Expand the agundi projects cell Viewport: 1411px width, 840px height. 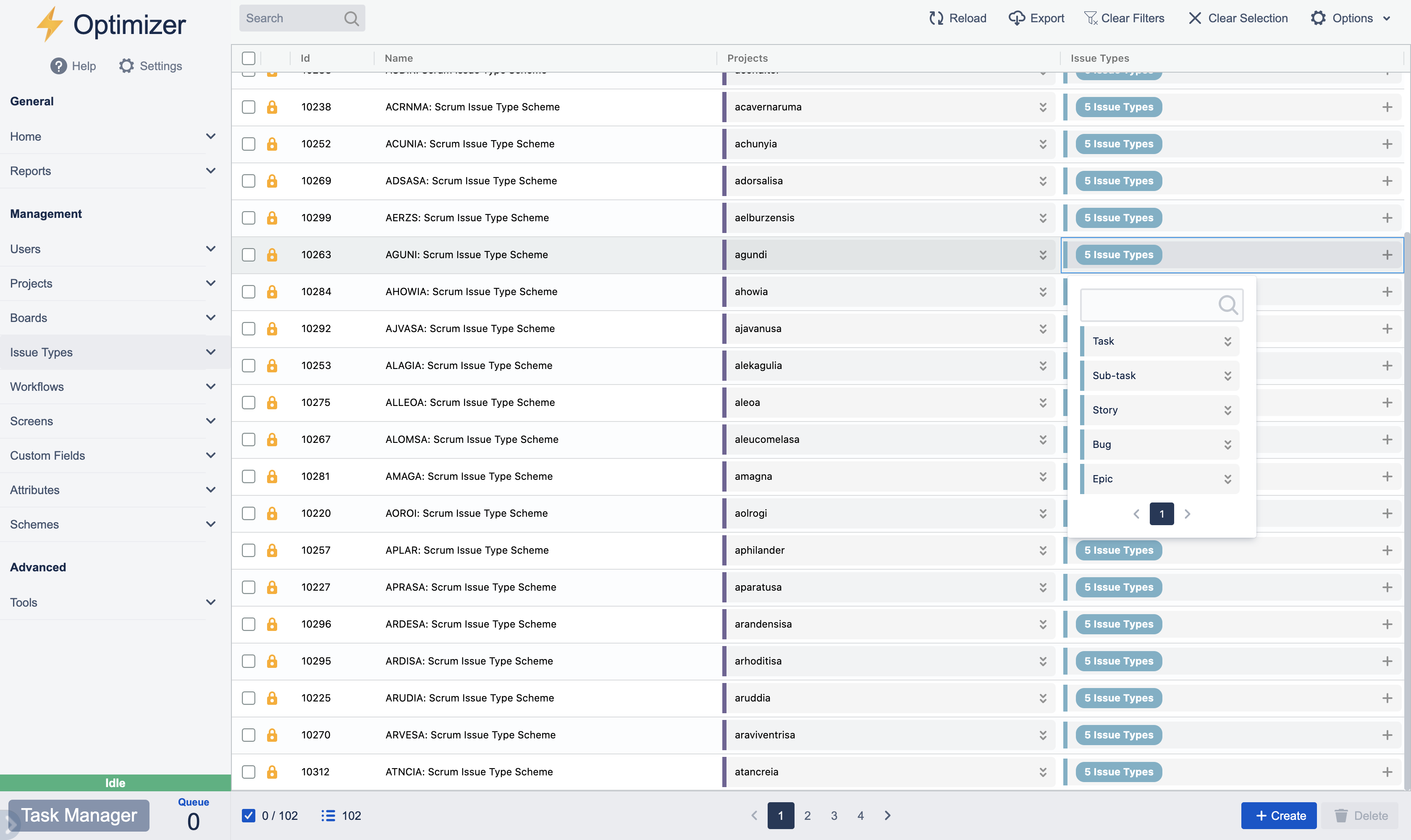(x=1042, y=255)
